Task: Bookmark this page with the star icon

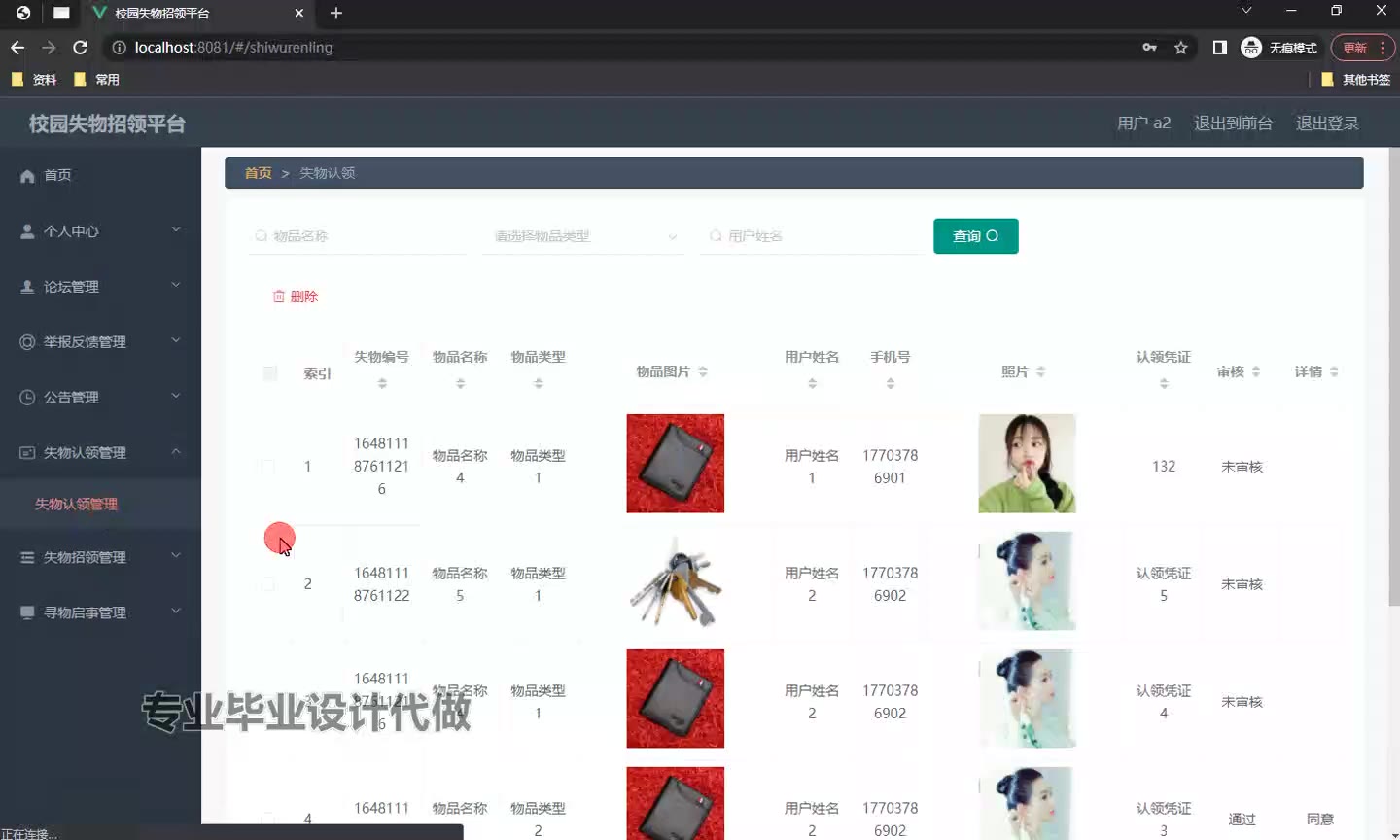Action: (x=1181, y=47)
